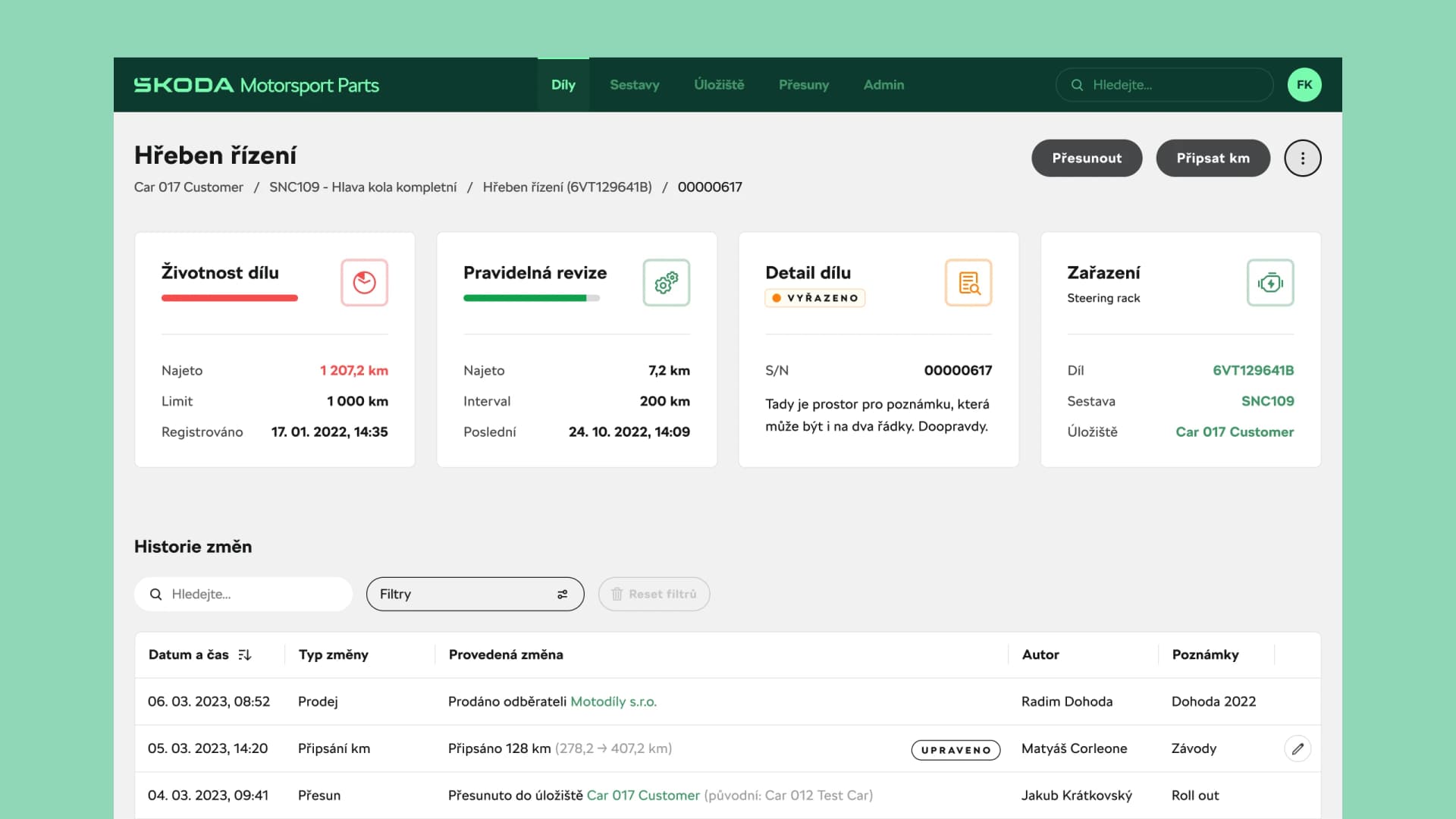1456x819 pixels.
Task: Open the Motodíly s.r.o. link
Action: 613,701
